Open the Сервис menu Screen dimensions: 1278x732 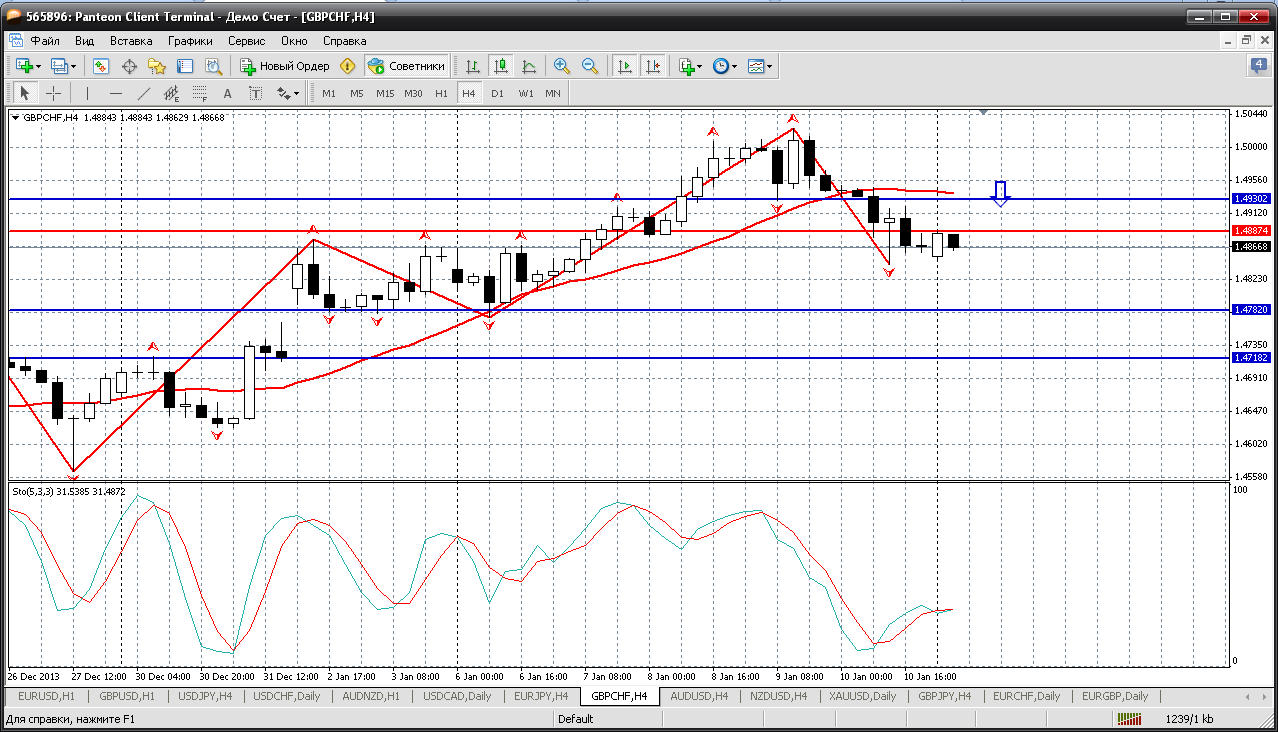[246, 41]
